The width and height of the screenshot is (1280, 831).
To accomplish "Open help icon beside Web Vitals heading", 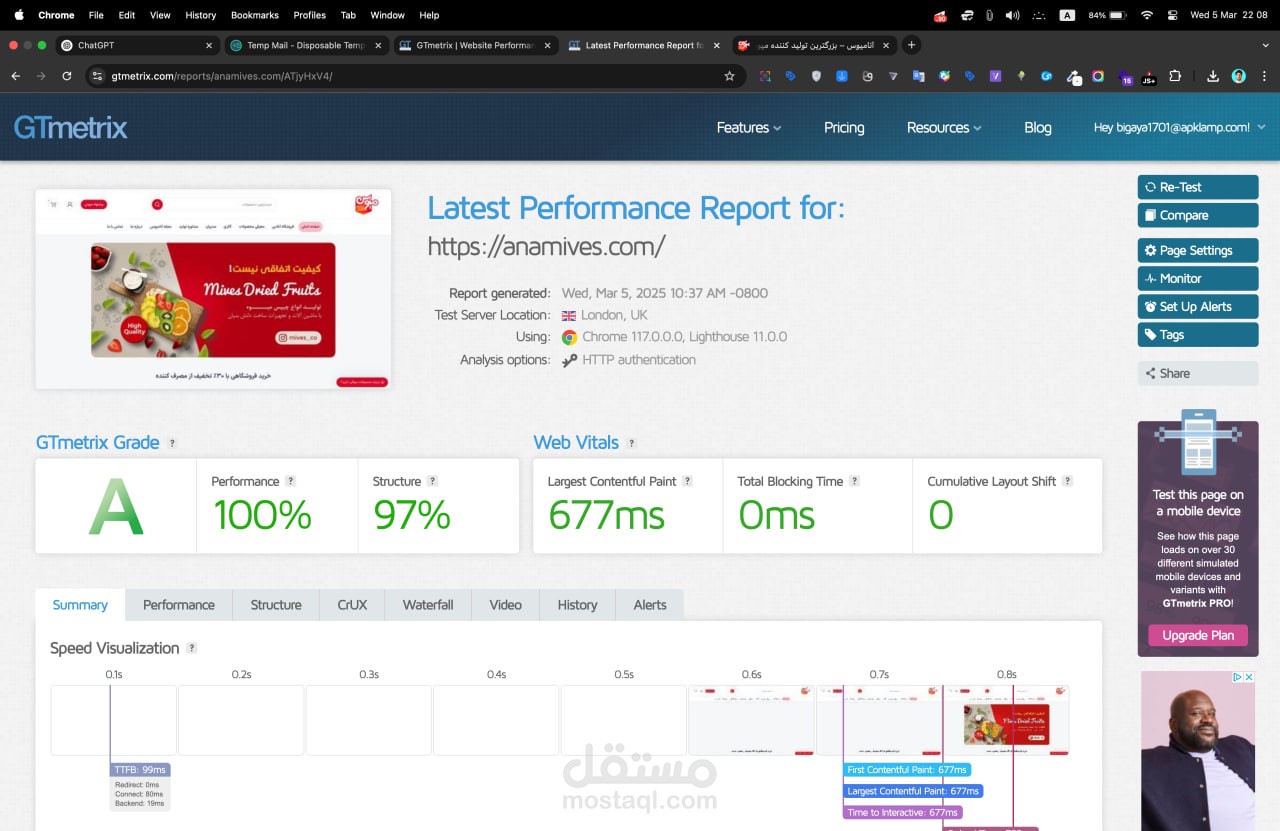I will 631,443.
